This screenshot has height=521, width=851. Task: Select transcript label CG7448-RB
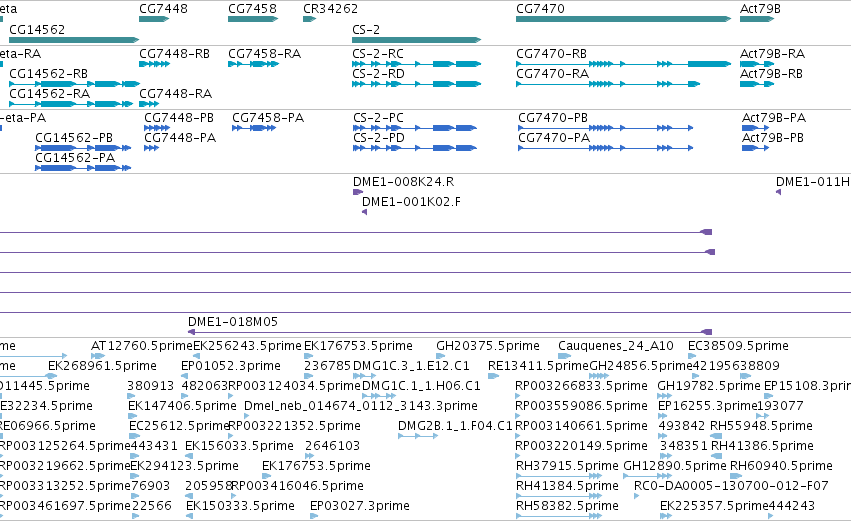tap(174, 54)
